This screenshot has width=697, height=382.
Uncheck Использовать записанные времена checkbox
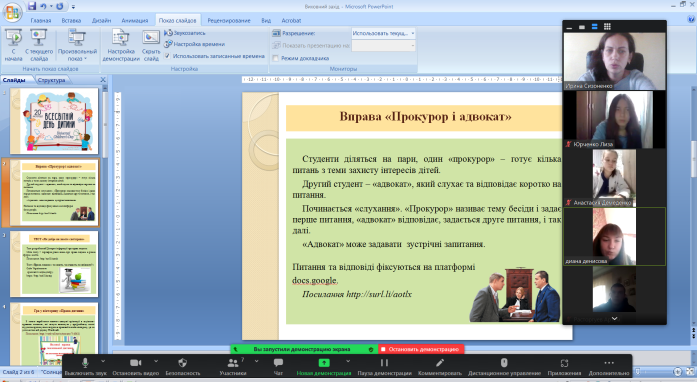click(167, 56)
